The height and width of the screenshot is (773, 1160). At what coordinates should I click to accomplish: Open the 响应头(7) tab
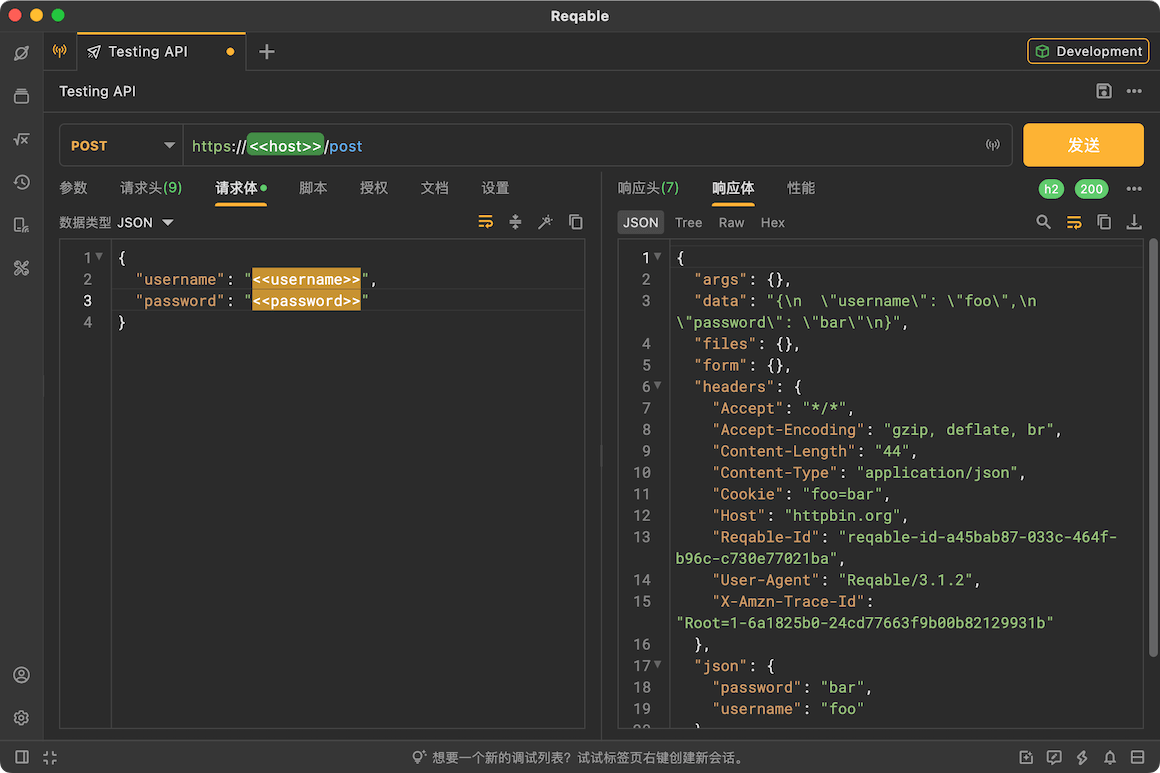click(648, 188)
